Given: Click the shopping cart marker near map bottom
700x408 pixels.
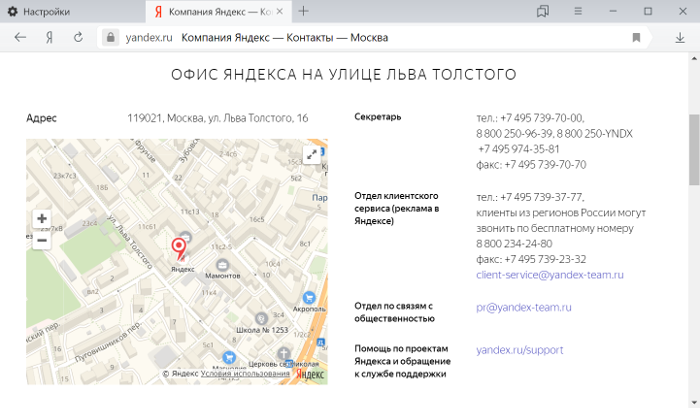Looking at the screenshot, I should click(x=229, y=357).
